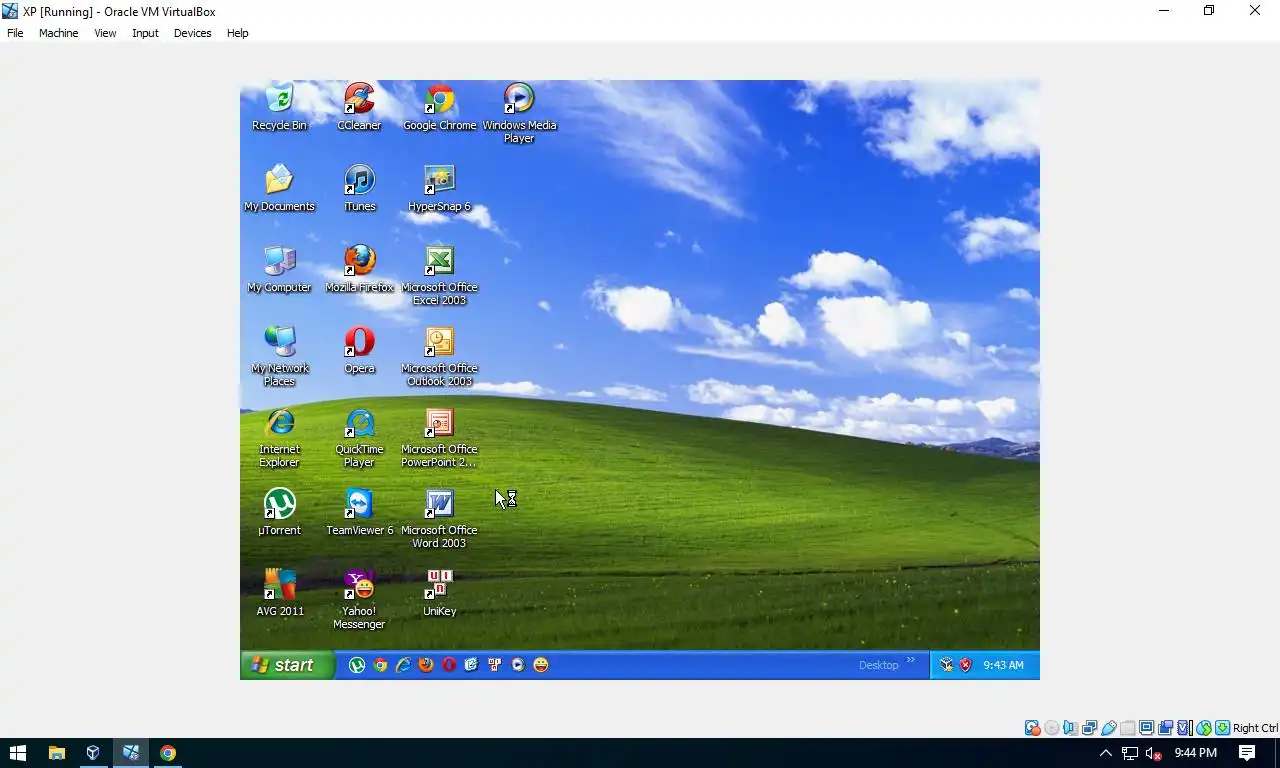The width and height of the screenshot is (1280, 768).
Task: Select the Internet Explorer desktop icon
Action: pos(279,437)
